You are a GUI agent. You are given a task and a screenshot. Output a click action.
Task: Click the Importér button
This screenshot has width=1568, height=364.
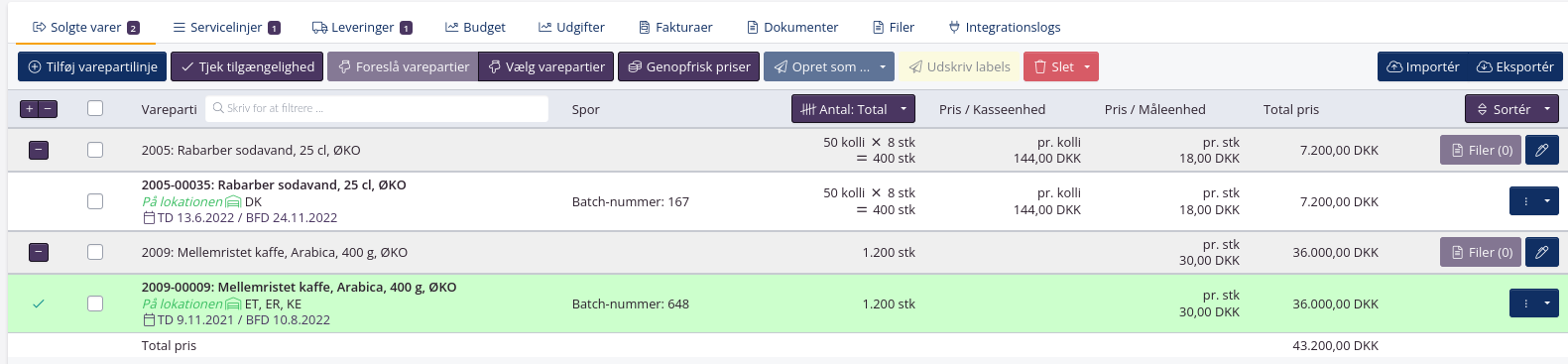(x=1422, y=66)
